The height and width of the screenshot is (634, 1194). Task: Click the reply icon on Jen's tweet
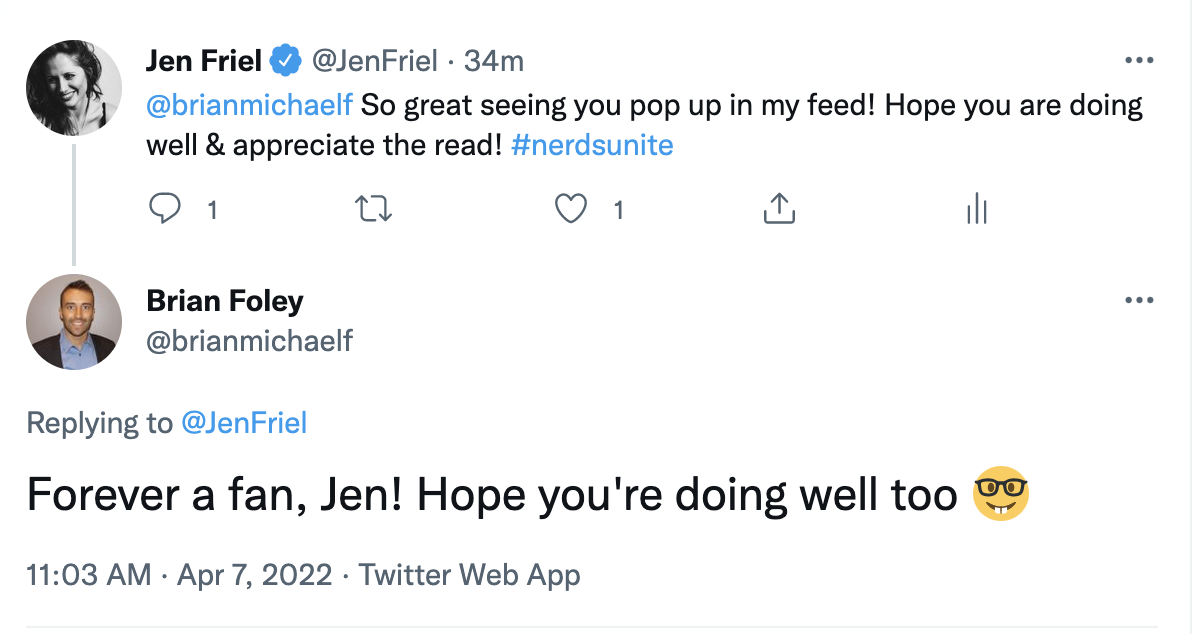click(x=164, y=209)
